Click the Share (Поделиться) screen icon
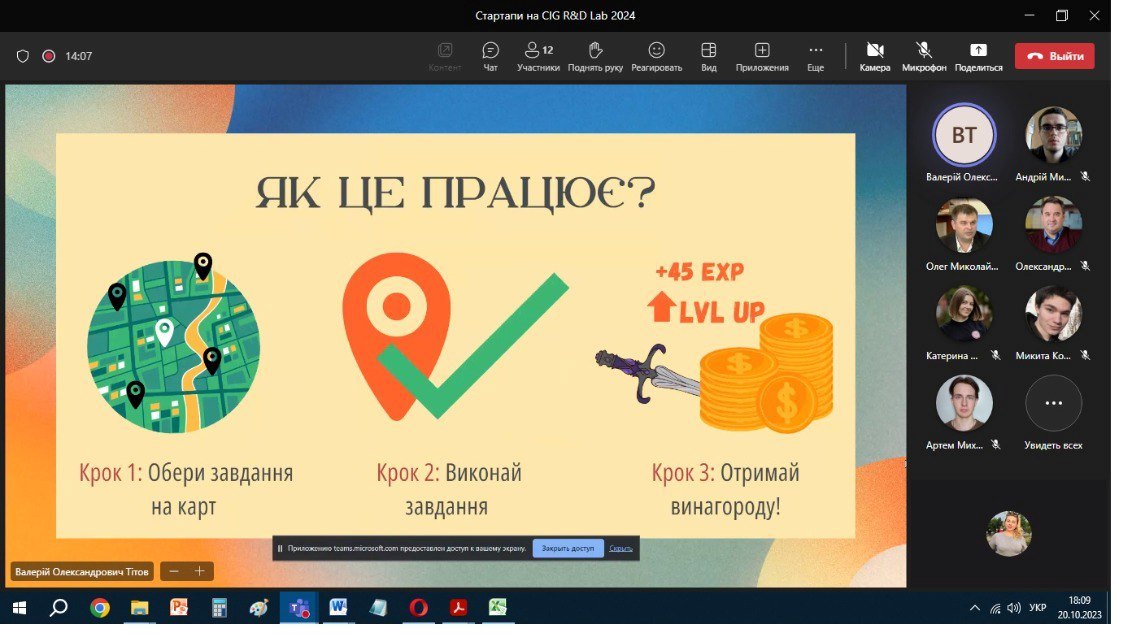The width and height of the screenshot is (1121, 634). [x=978, y=56]
